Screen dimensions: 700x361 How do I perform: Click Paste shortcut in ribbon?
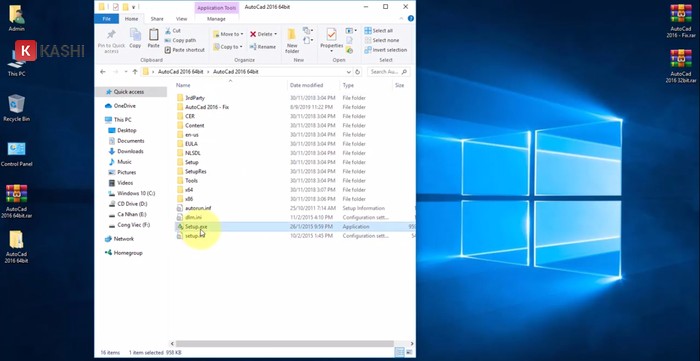tap(184, 50)
